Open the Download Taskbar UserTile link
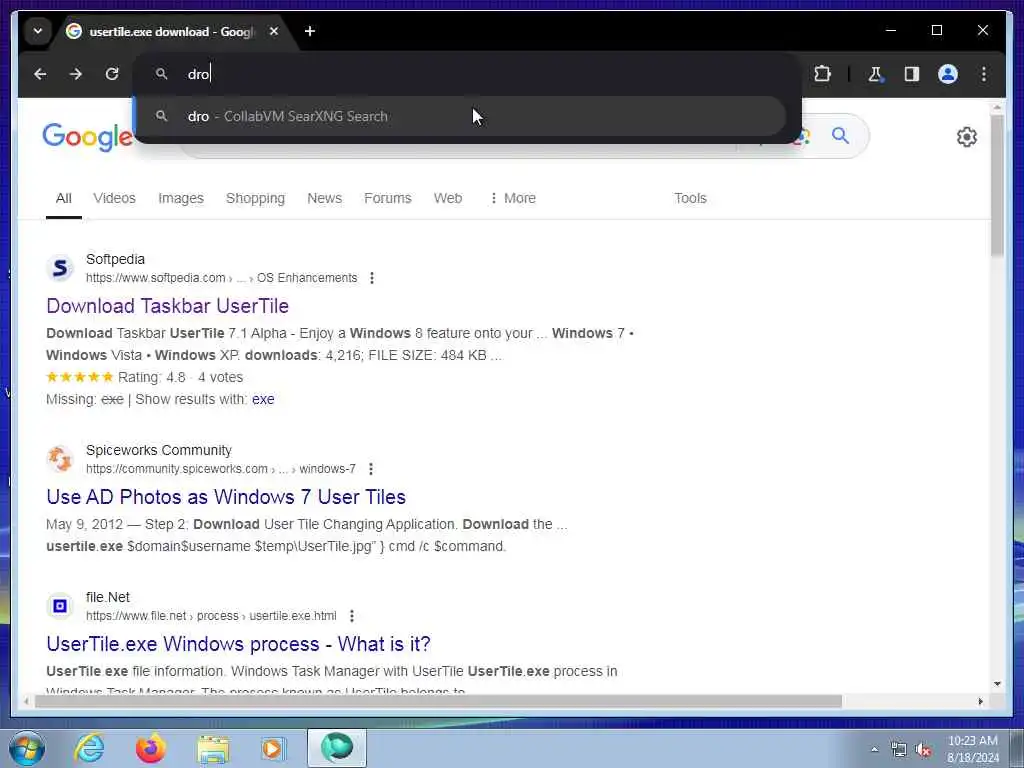1024x768 pixels. 167,306
